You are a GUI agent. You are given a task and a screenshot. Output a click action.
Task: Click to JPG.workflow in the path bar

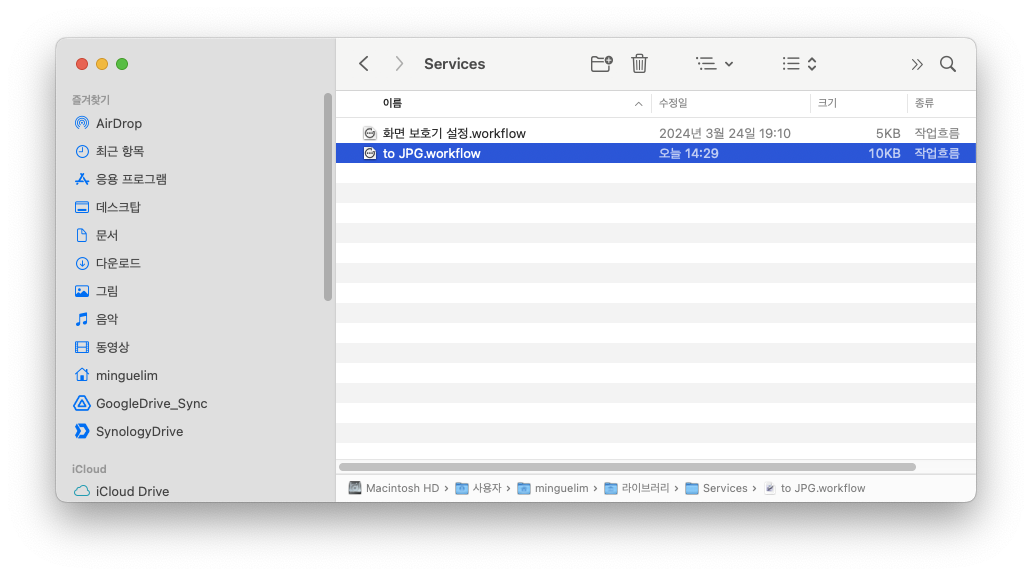(x=815, y=488)
